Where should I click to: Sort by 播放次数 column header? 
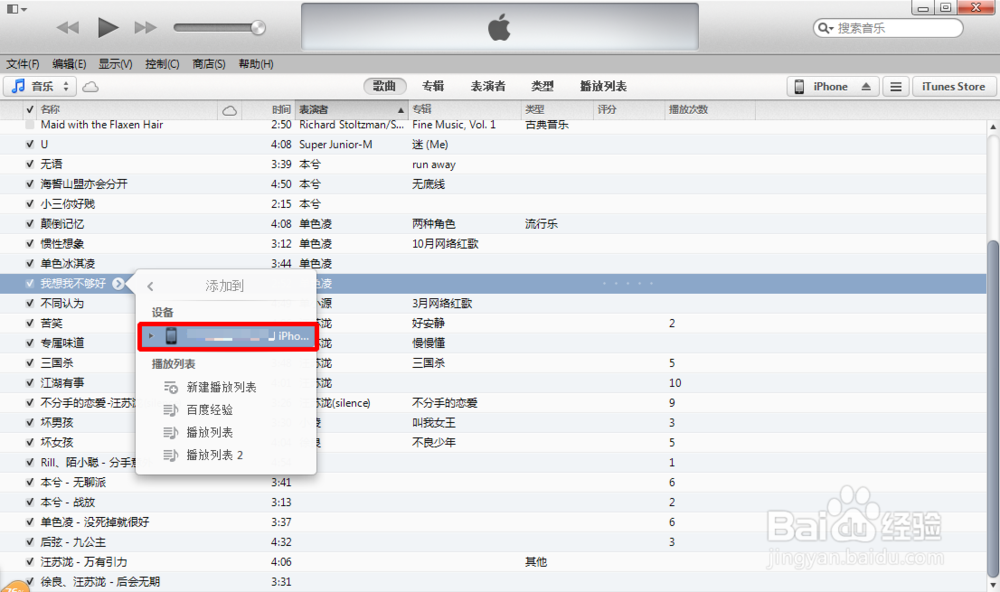coord(709,109)
